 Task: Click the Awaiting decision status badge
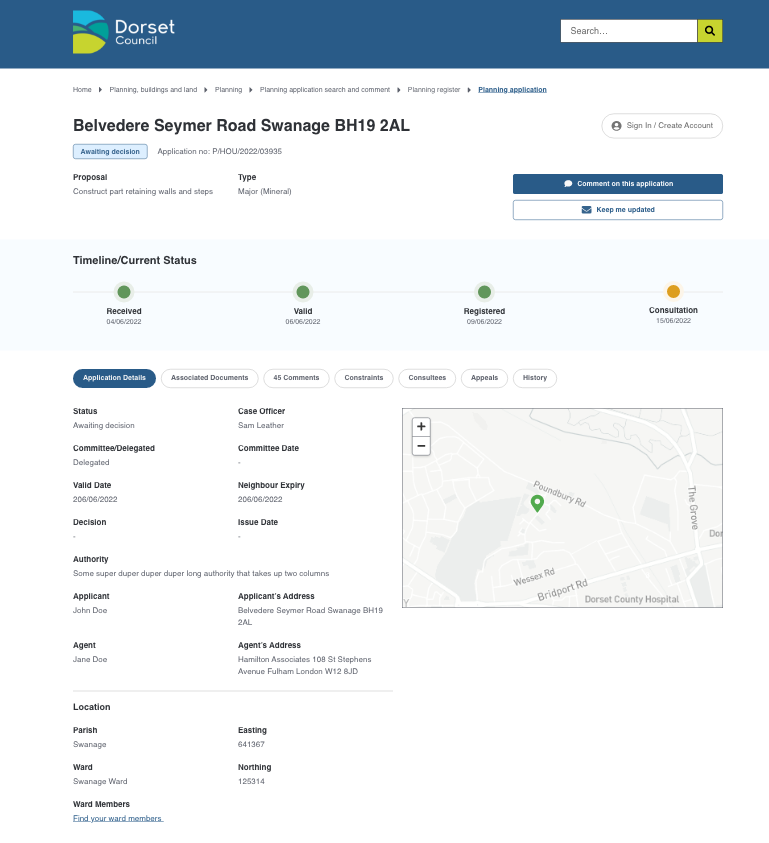(110, 152)
